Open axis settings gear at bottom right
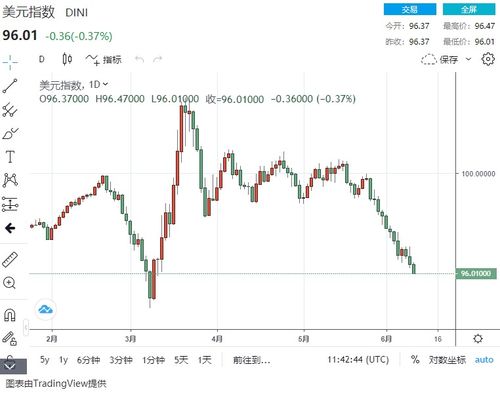500x396 pixels. [478, 339]
